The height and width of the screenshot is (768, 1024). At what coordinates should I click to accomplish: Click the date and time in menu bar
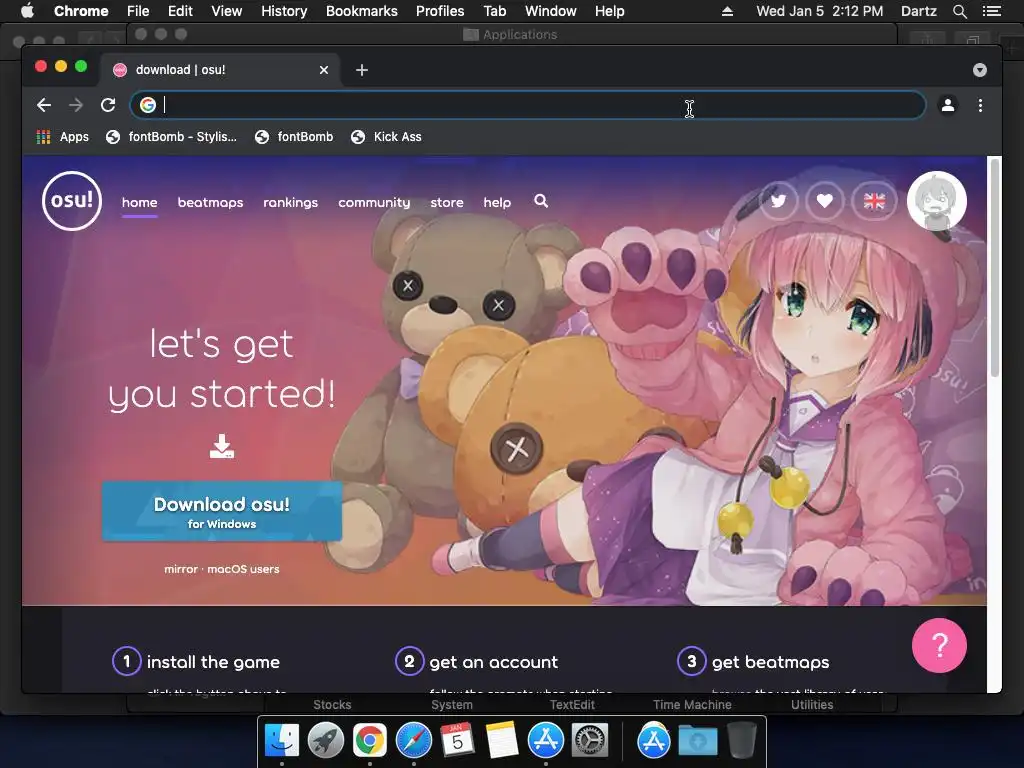(x=820, y=11)
